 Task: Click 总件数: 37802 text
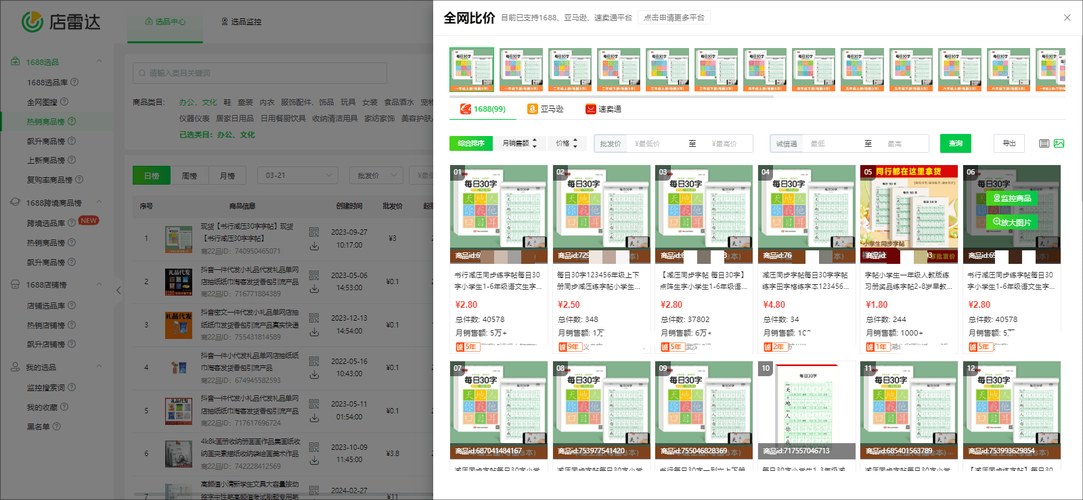(685, 320)
